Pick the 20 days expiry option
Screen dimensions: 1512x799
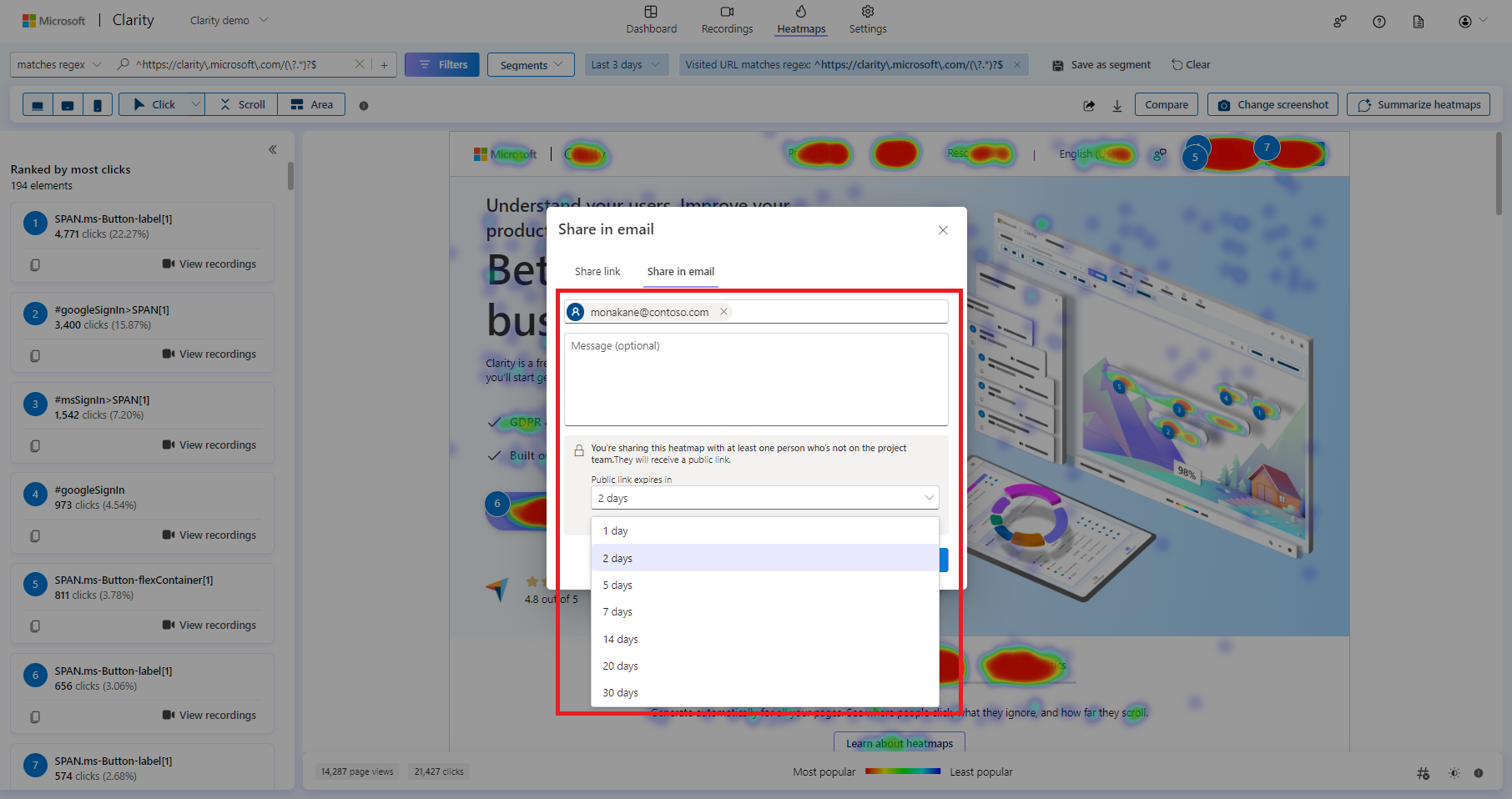coord(764,666)
